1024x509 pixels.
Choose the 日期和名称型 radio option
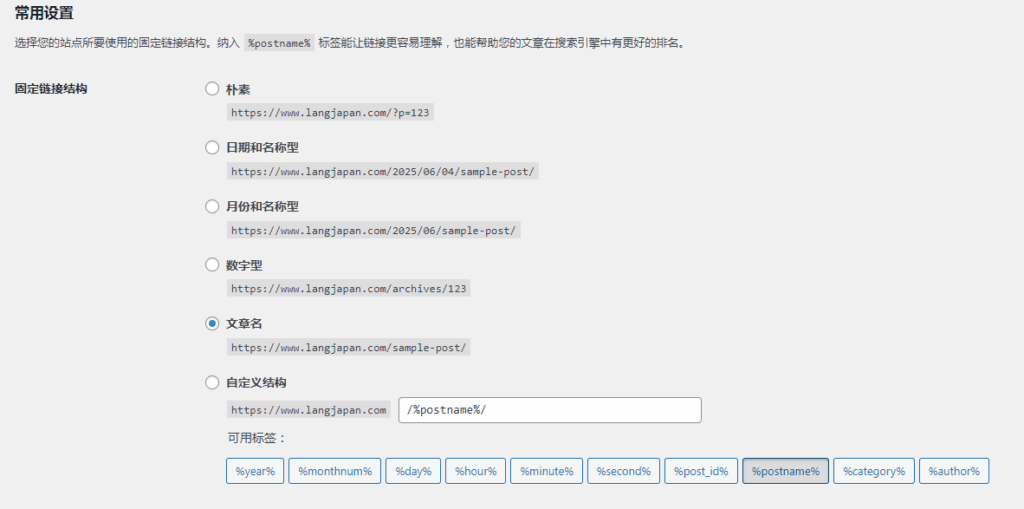click(212, 147)
